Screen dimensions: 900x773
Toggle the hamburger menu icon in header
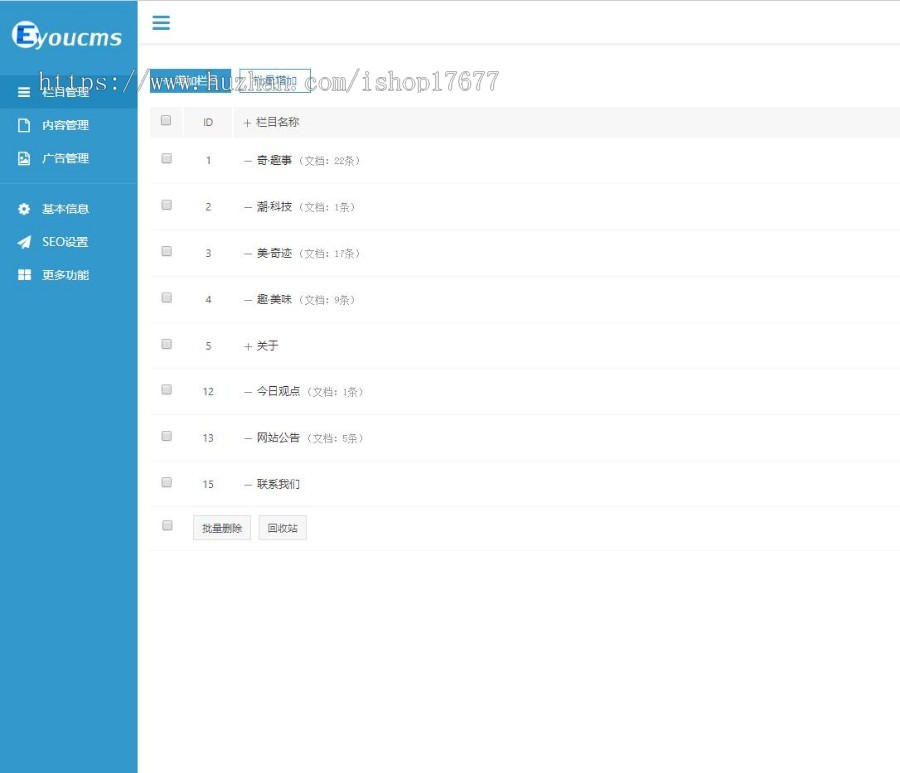pos(161,22)
